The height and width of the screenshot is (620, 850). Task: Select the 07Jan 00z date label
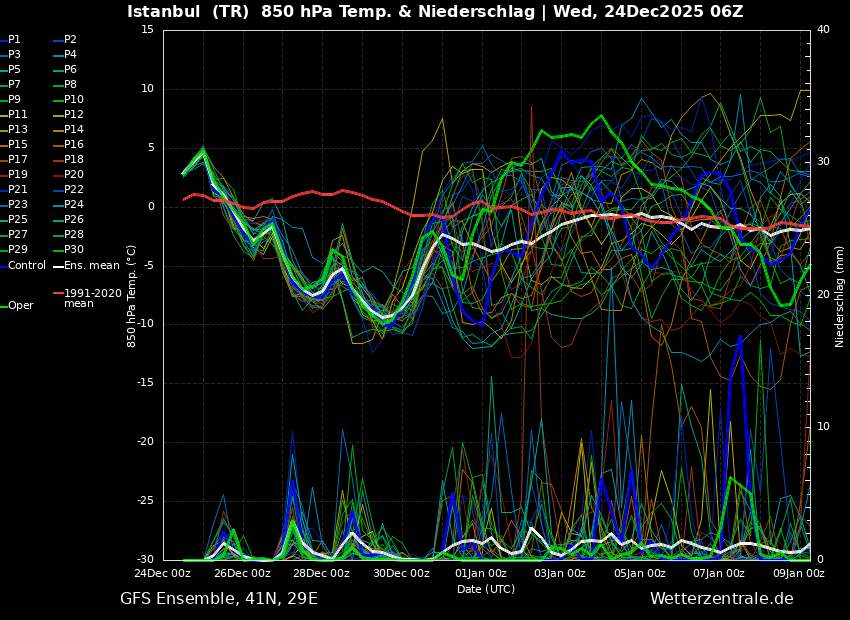(719, 573)
